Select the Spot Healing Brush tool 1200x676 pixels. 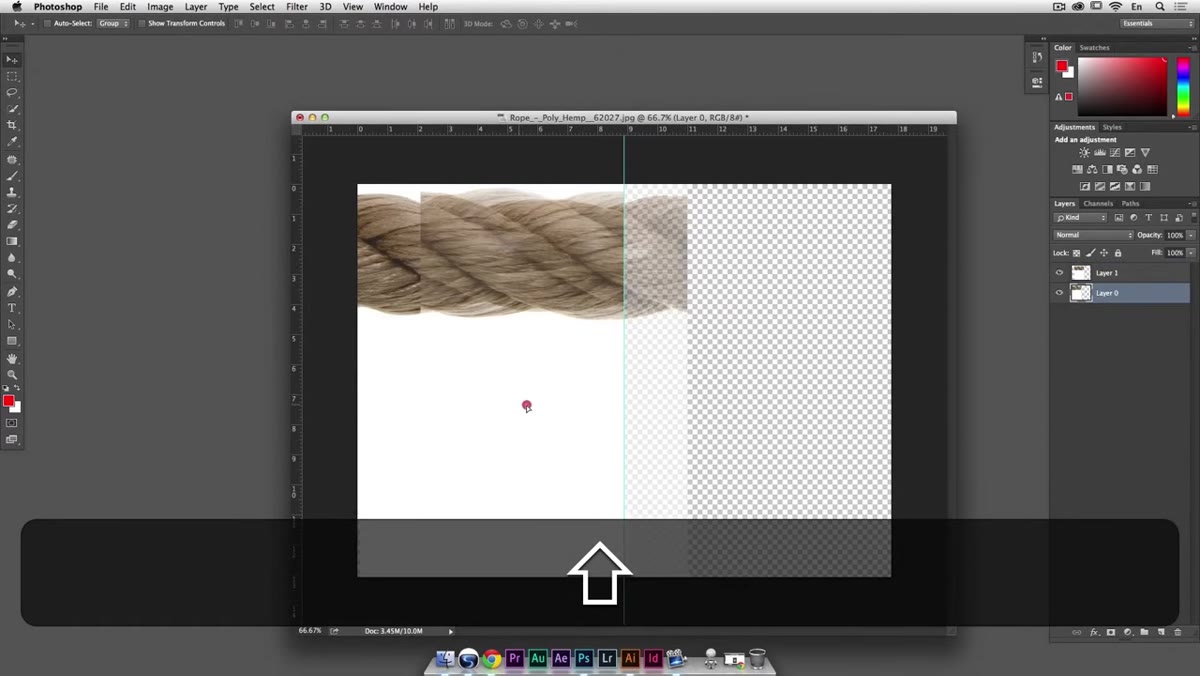[12, 159]
